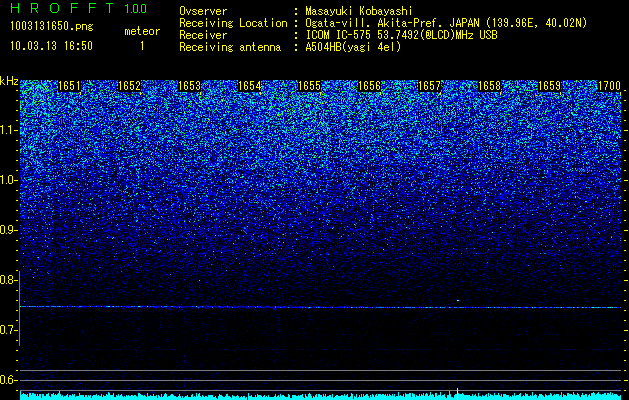Viewport: 629px width, 400px height.
Task: Click the 1651 time label
Action: pyautogui.click(x=69, y=86)
